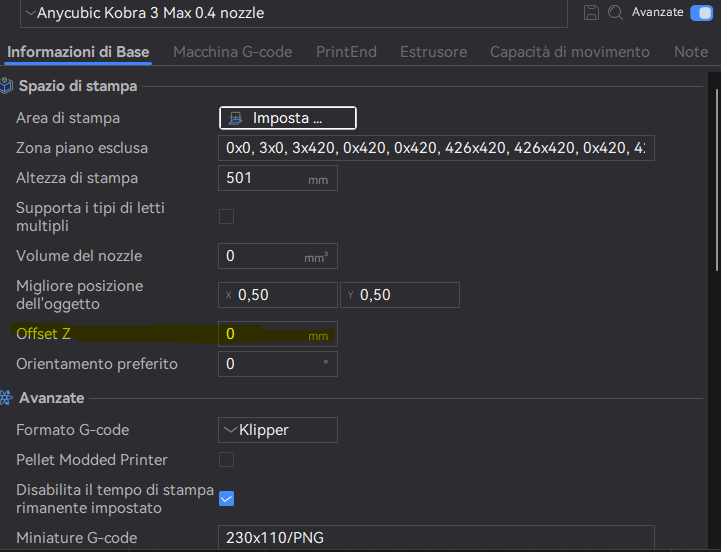Check the Pellet Modded Printer box
721x552 pixels.
tap(226, 460)
